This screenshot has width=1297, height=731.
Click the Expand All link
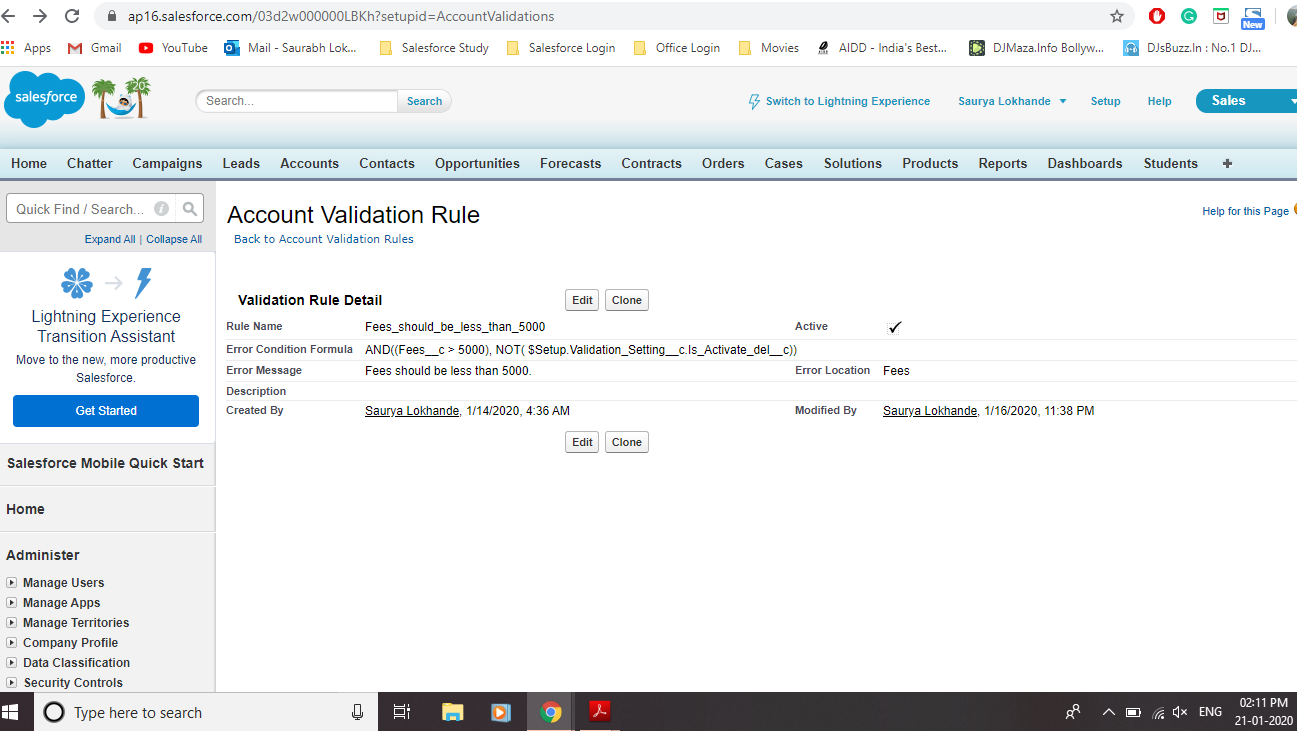(110, 239)
